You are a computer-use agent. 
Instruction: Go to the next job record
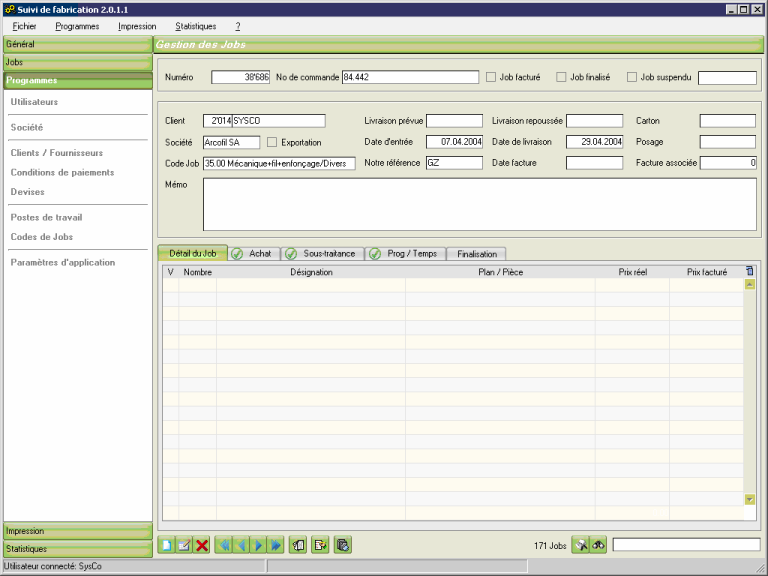click(x=258, y=545)
